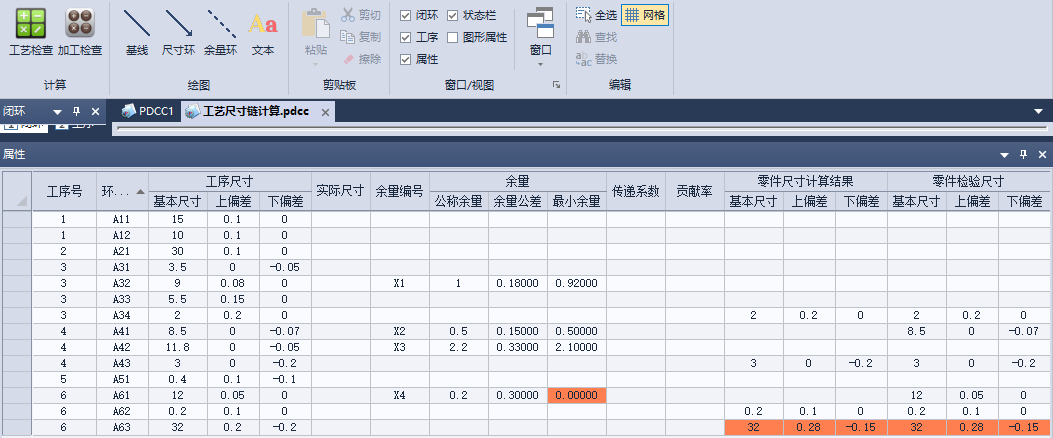Click the 全选 select all button
Image resolution: width=1053 pixels, height=438 pixels.
(596, 15)
